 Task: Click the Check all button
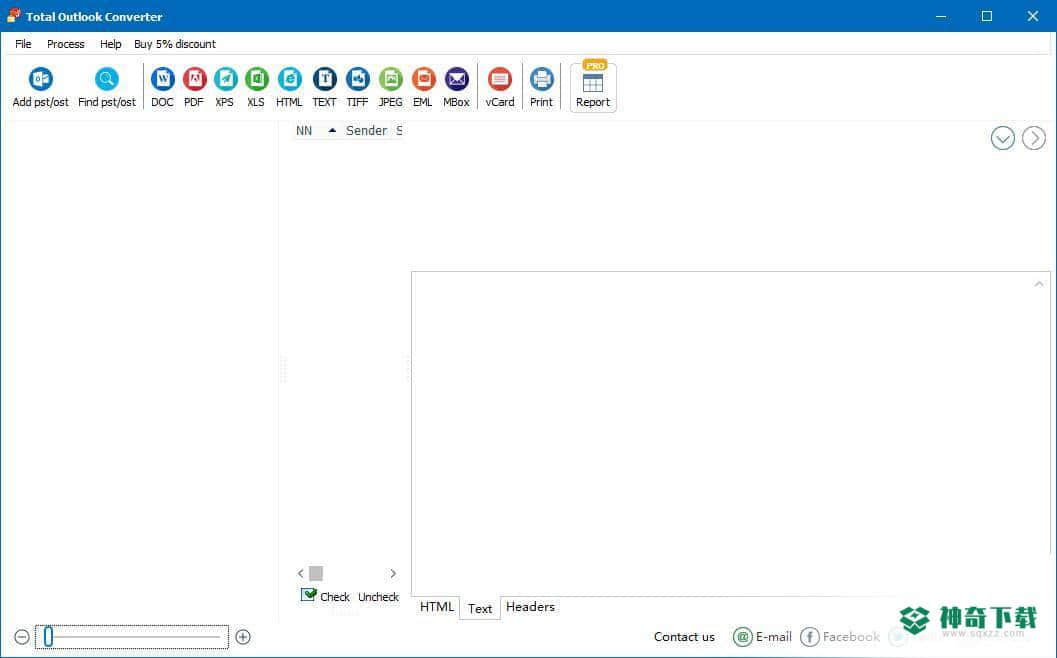pos(325,596)
